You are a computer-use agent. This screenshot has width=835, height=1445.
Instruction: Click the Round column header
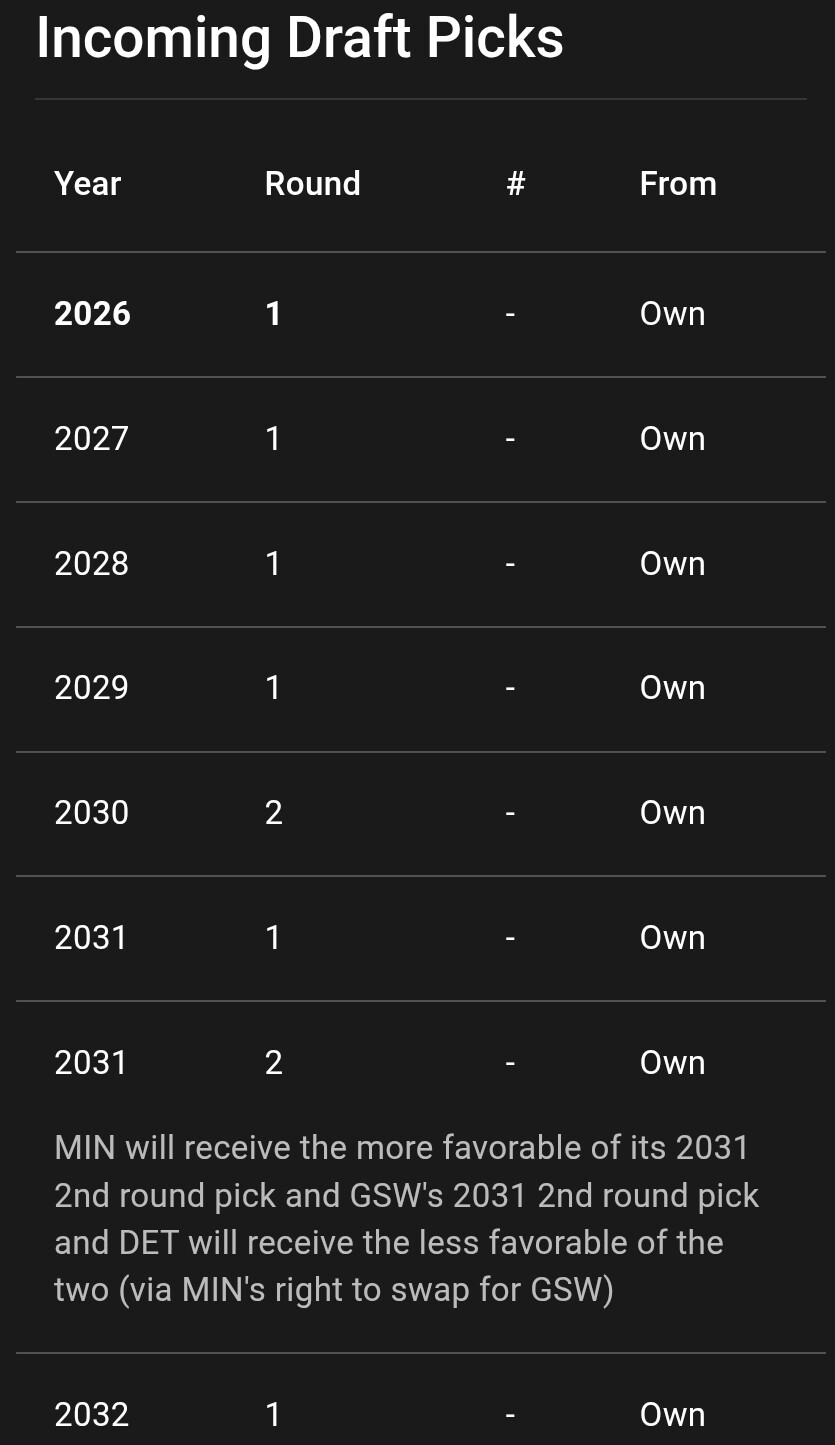coord(312,184)
